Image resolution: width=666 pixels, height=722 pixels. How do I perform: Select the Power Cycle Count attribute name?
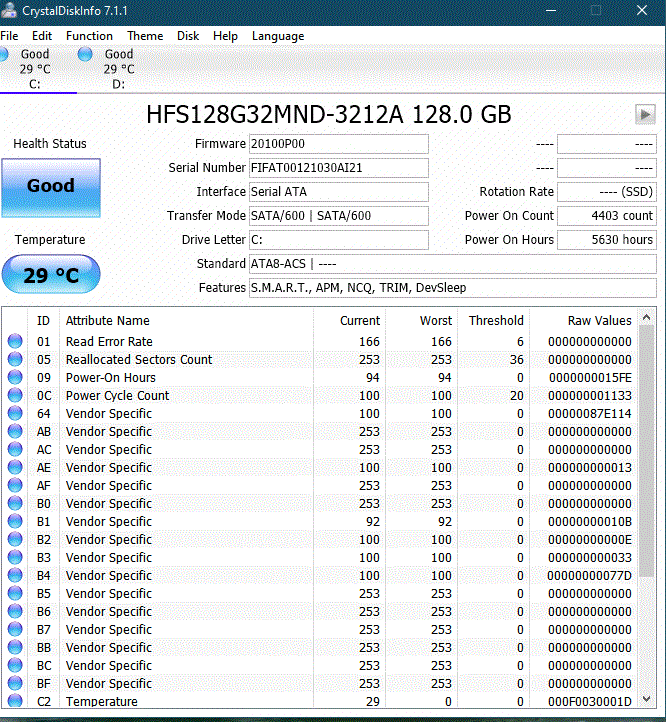(117, 396)
